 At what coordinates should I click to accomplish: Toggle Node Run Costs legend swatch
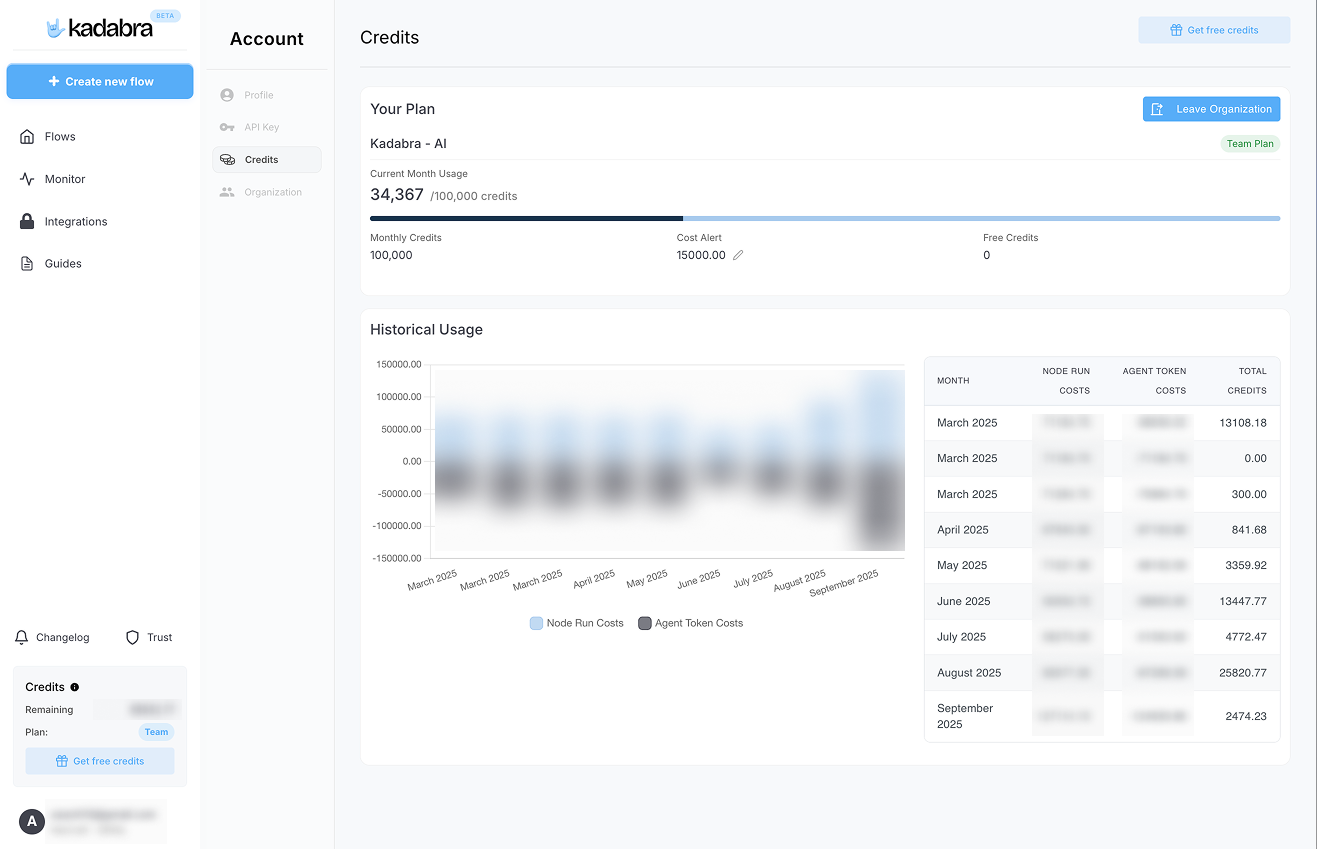[537, 623]
